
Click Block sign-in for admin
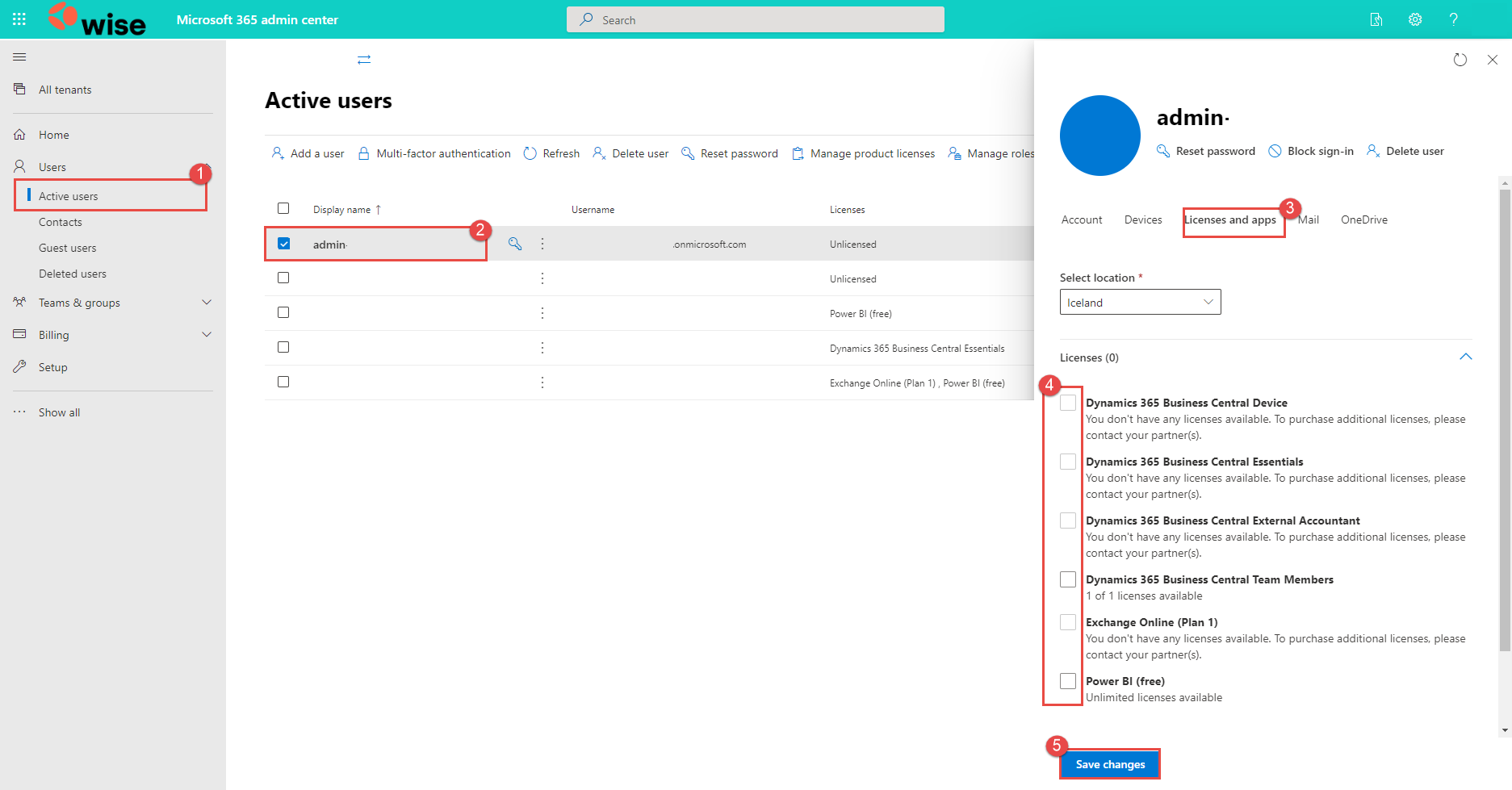click(x=1311, y=151)
